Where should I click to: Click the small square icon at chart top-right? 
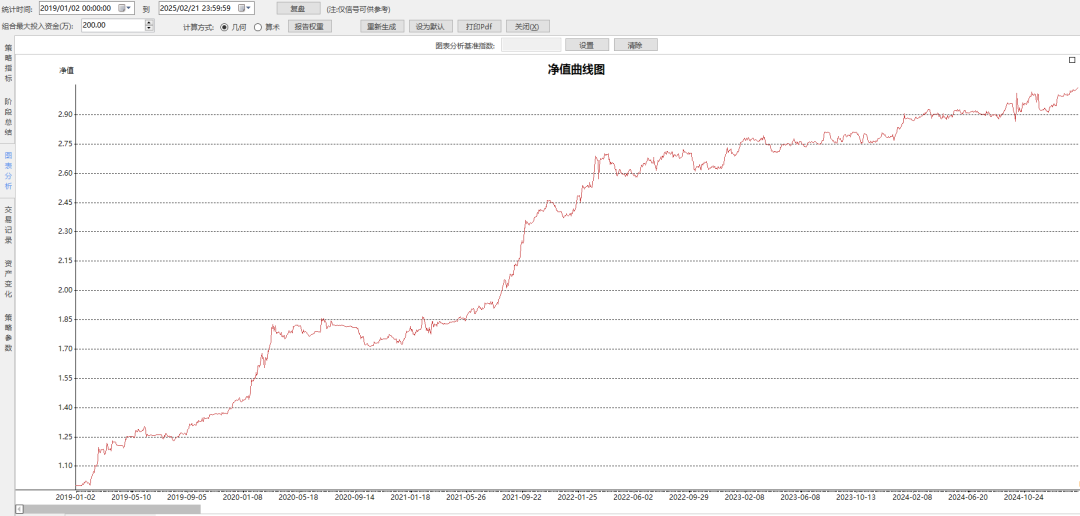1072,61
